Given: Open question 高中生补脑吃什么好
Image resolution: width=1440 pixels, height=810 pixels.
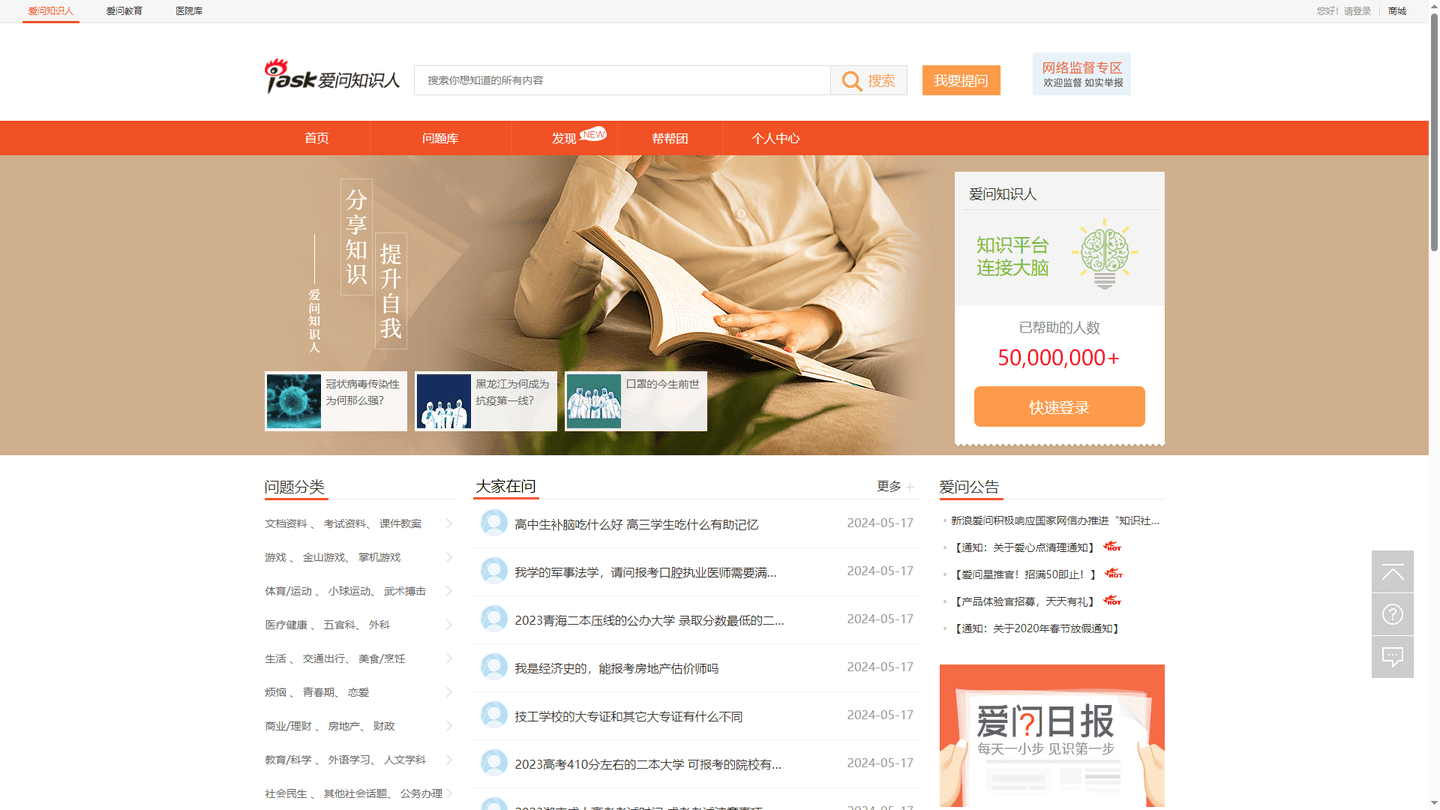Looking at the screenshot, I should [x=636, y=524].
